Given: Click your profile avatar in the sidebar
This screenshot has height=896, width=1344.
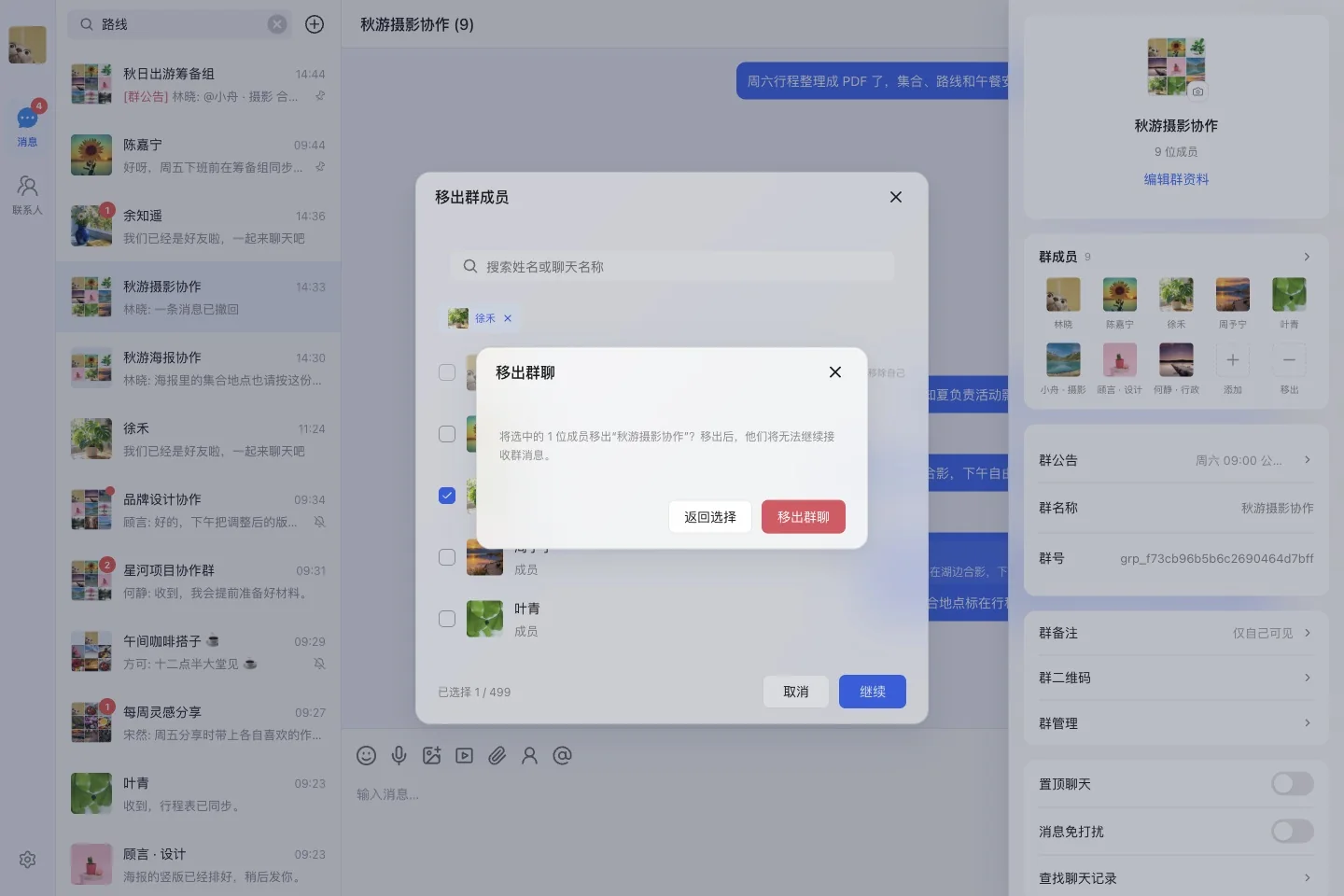Looking at the screenshot, I should click(x=27, y=44).
